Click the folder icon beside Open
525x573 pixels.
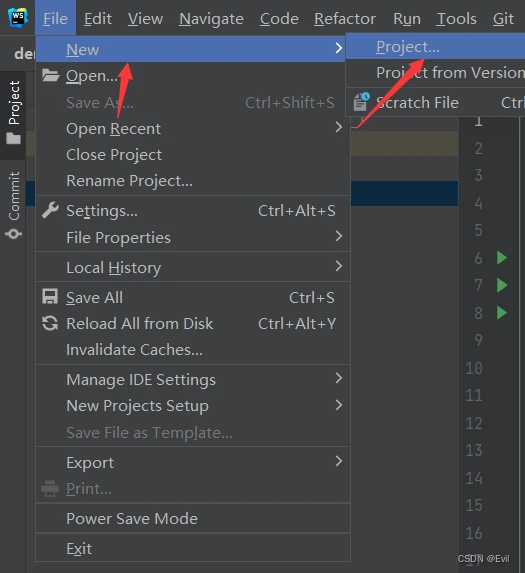pyautogui.click(x=50, y=75)
